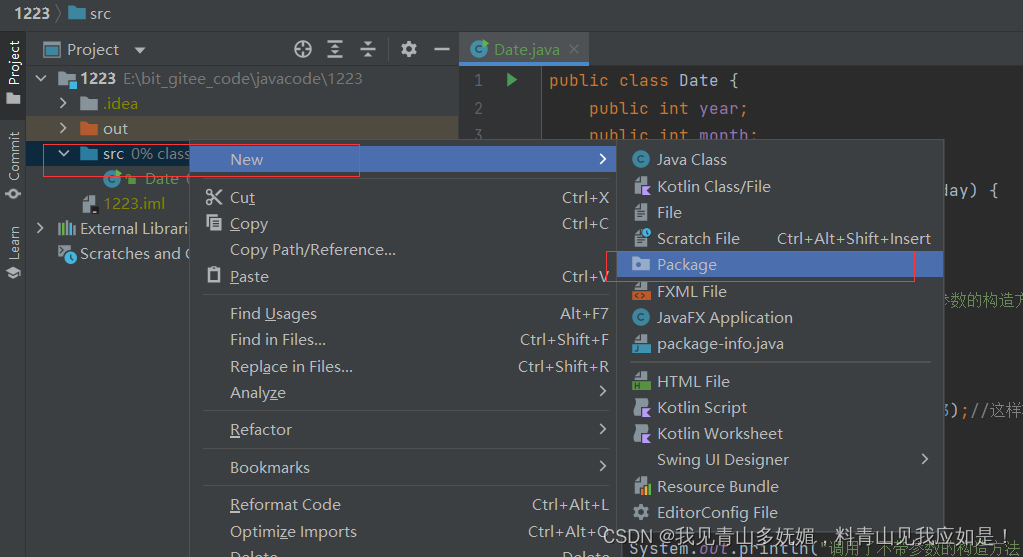The height and width of the screenshot is (557, 1023).
Task: Collapse the src folder in tree
Action: point(63,154)
